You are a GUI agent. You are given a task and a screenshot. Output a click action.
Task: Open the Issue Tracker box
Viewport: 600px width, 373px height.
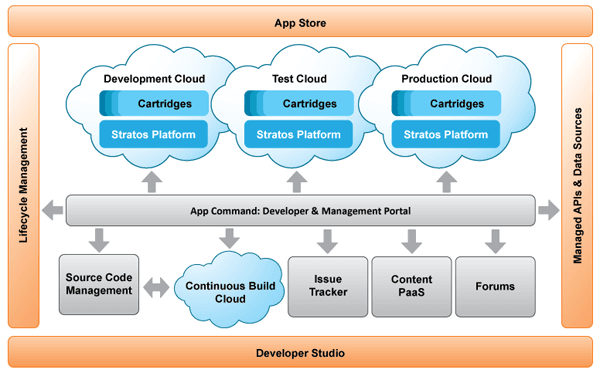[x=328, y=287]
